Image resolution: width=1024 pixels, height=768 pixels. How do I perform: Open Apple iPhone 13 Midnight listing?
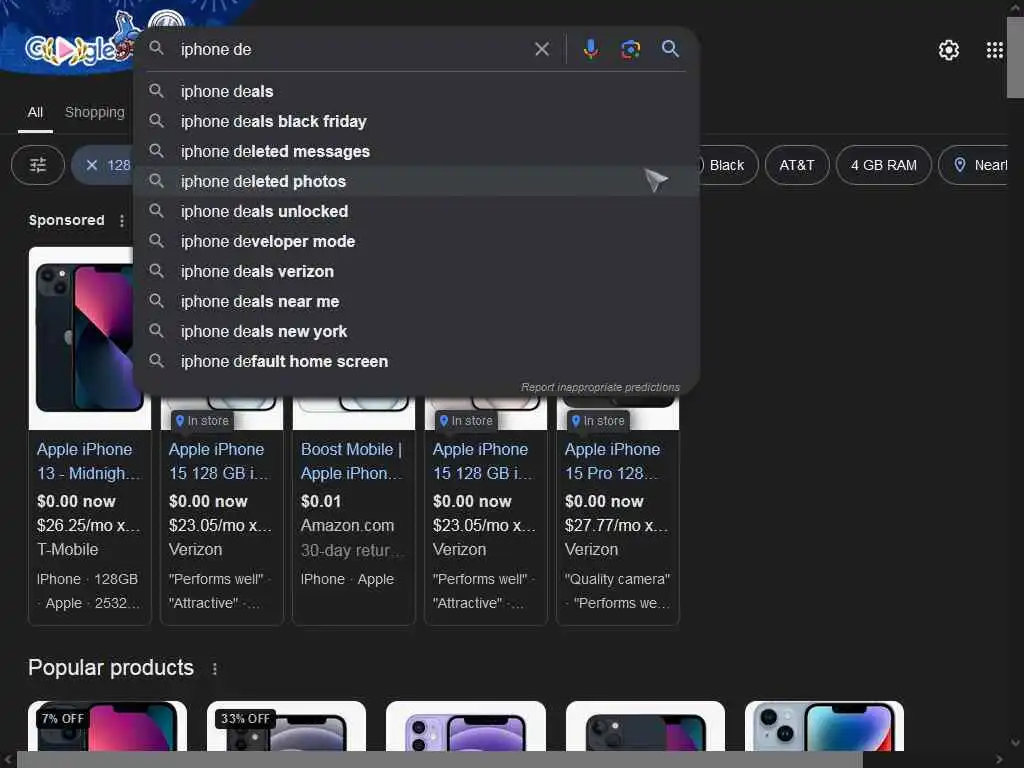pos(87,461)
